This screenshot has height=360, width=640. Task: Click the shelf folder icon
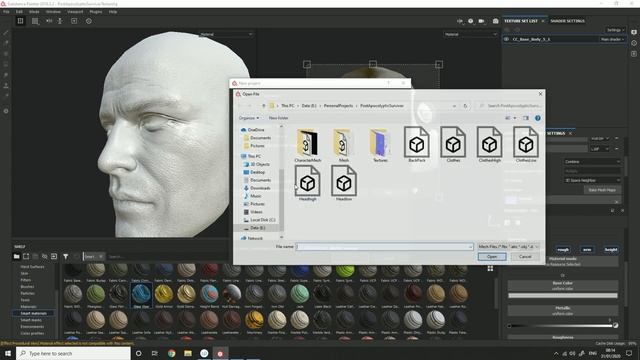[16, 256]
